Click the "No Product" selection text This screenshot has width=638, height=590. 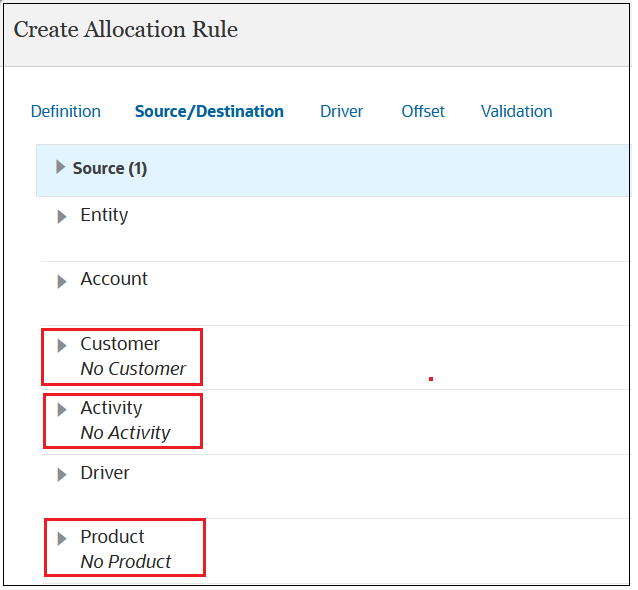tap(126, 562)
